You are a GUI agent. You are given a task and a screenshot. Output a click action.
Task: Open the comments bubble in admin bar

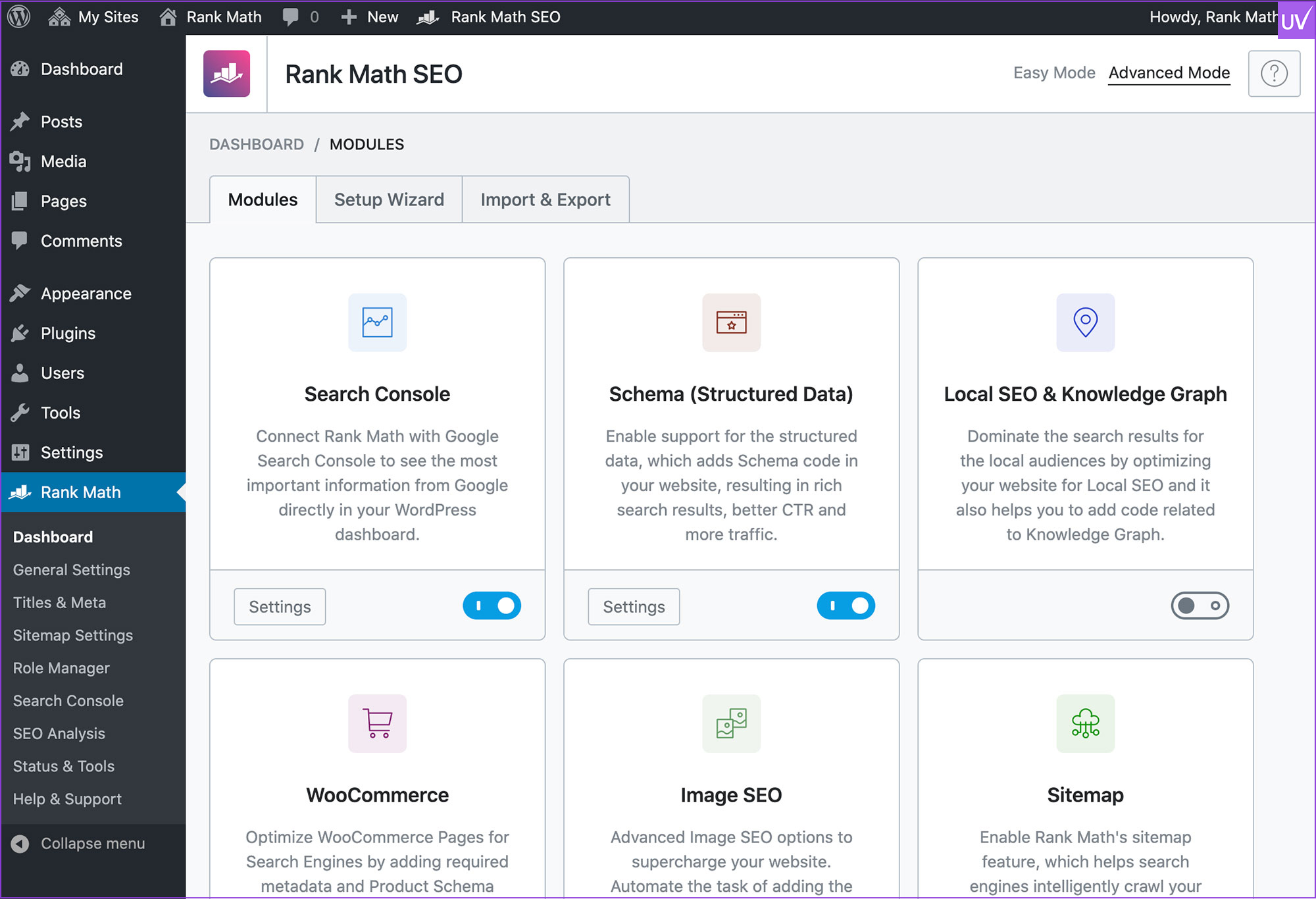pyautogui.click(x=300, y=16)
